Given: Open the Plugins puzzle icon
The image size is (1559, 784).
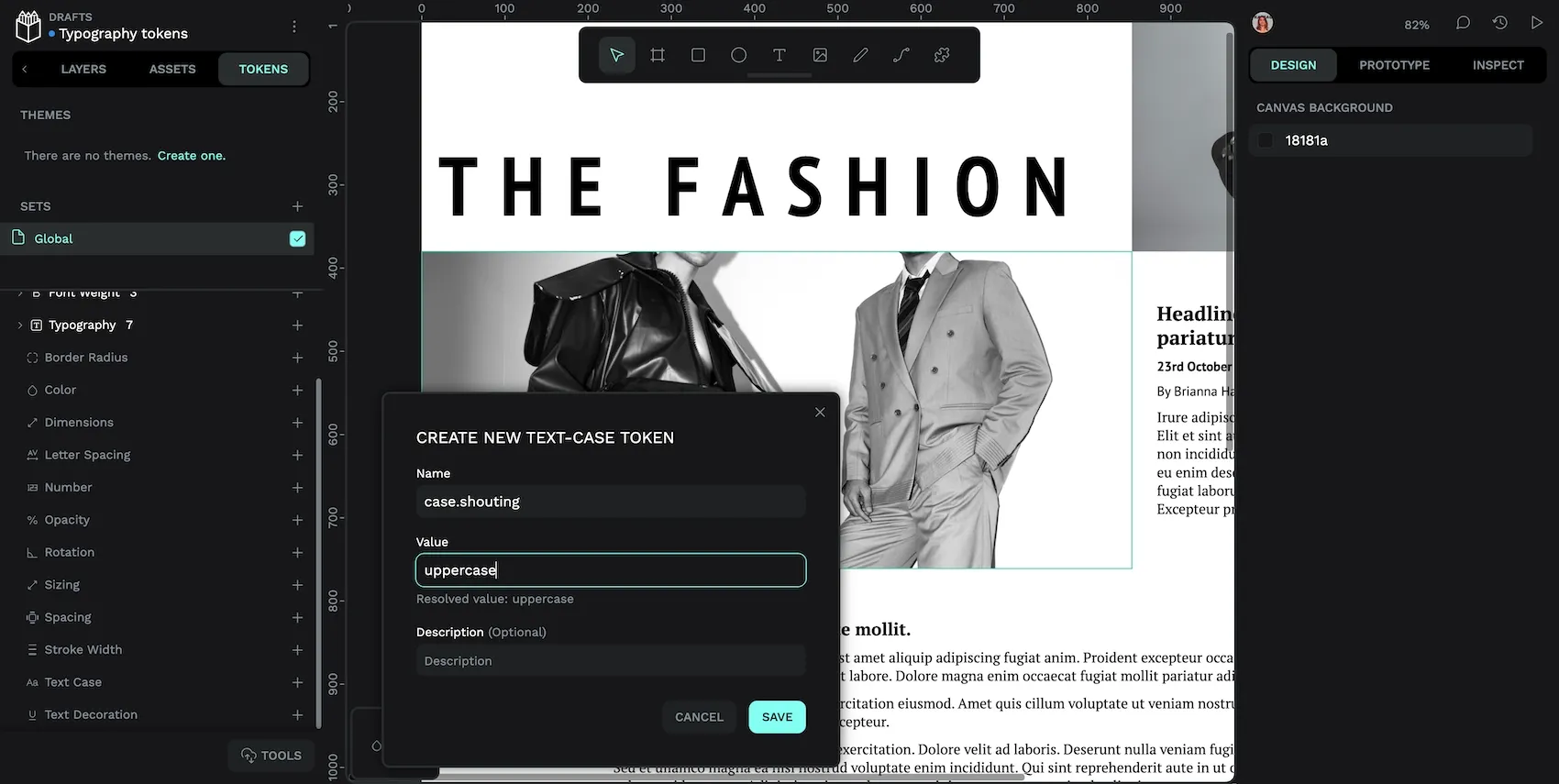Looking at the screenshot, I should point(942,55).
